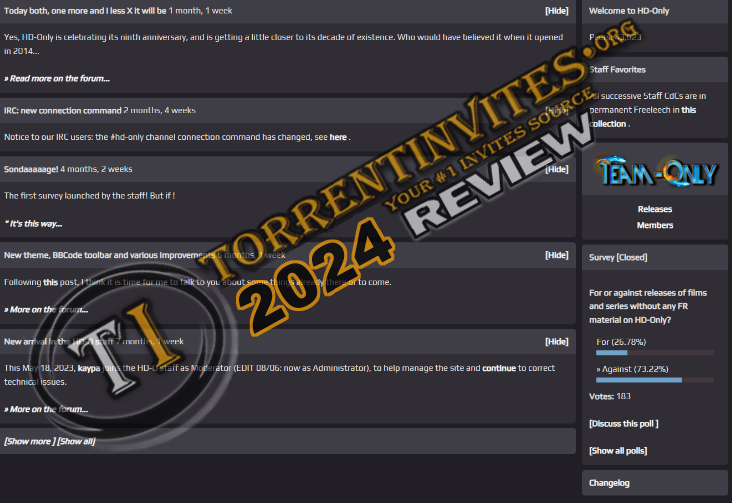The height and width of the screenshot is (503, 732).
Task: Hide the New theme BBCode toolbar post
Action: point(556,255)
